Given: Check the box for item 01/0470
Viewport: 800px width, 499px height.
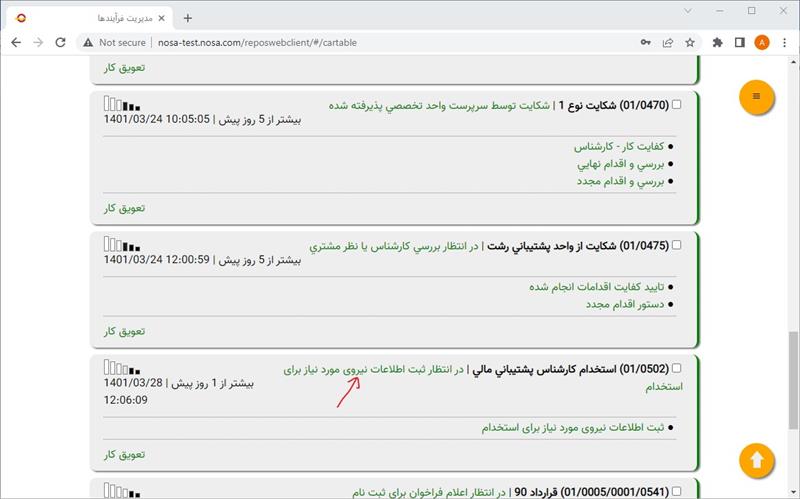Looking at the screenshot, I should (677, 104).
